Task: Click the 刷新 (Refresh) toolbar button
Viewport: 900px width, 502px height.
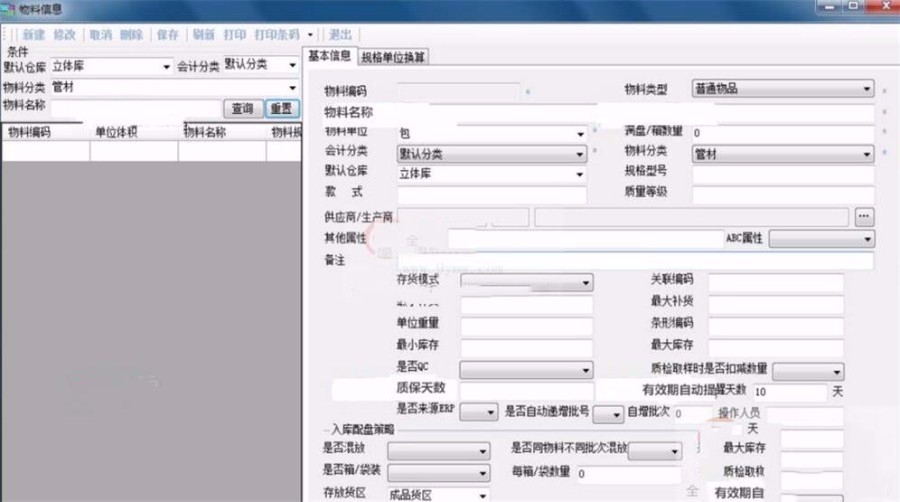Action: 204,34
